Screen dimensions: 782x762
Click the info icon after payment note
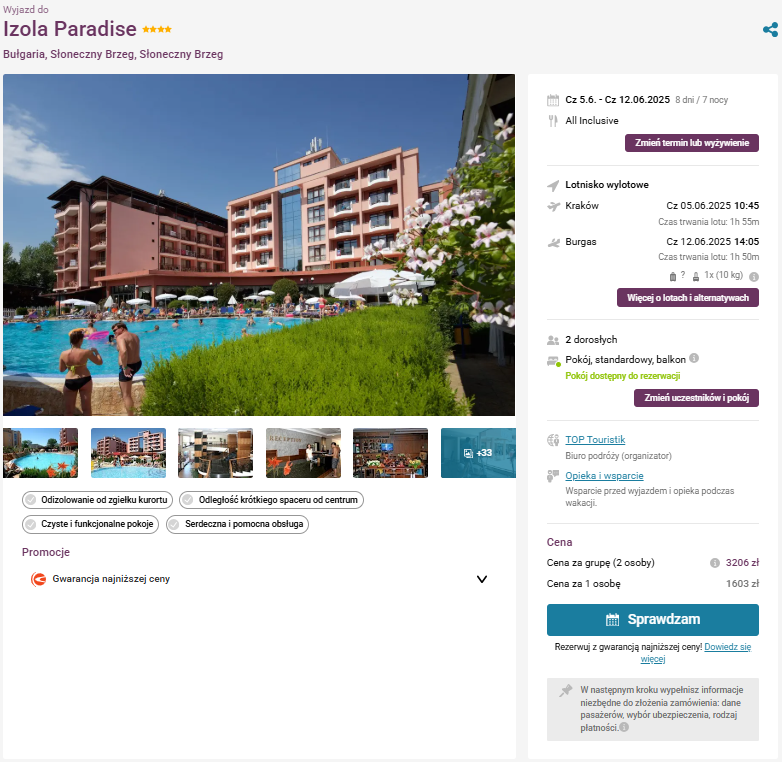click(x=624, y=727)
